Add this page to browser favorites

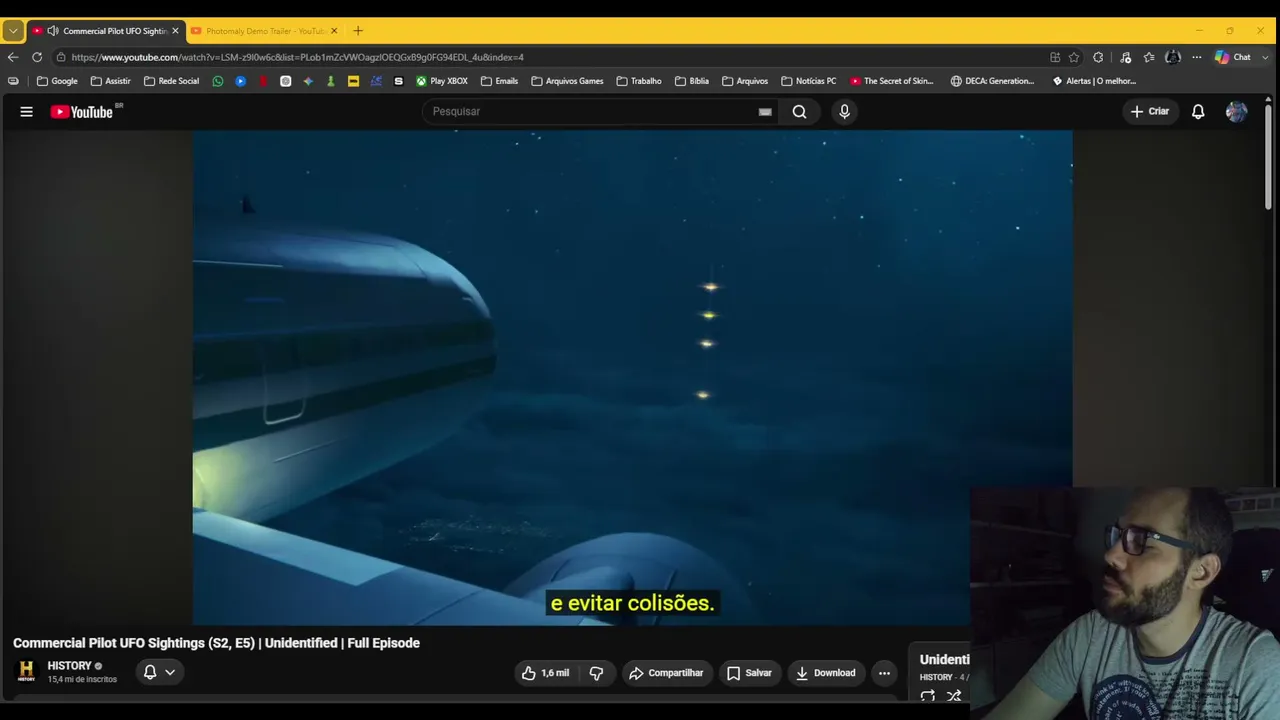1074,57
